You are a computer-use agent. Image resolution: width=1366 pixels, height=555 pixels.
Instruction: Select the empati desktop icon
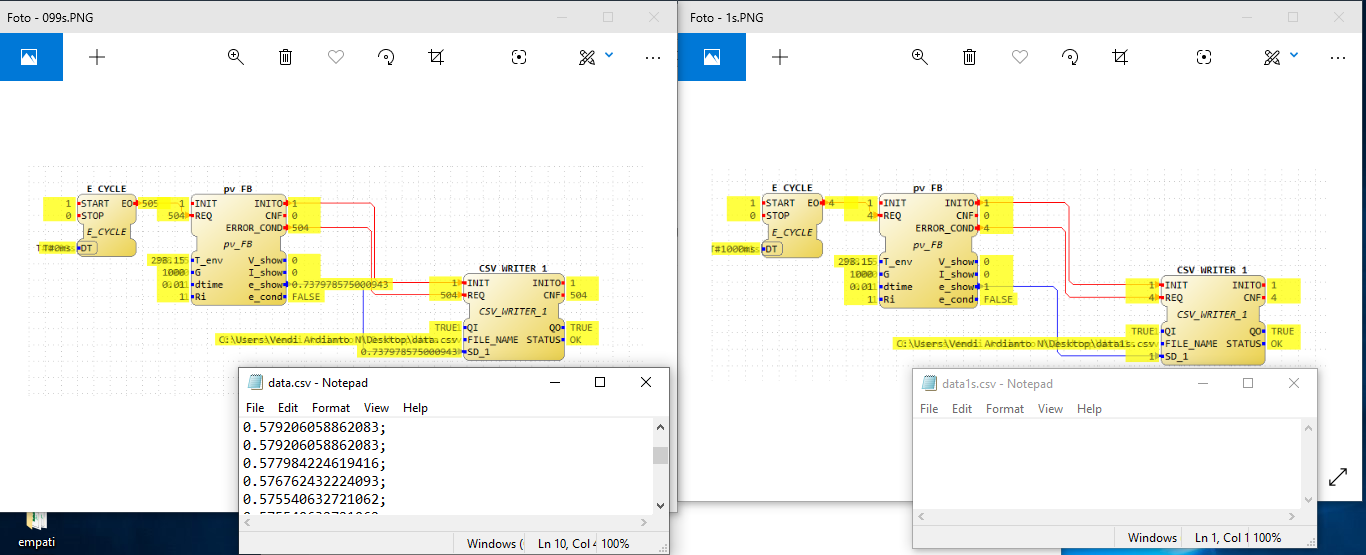36,529
